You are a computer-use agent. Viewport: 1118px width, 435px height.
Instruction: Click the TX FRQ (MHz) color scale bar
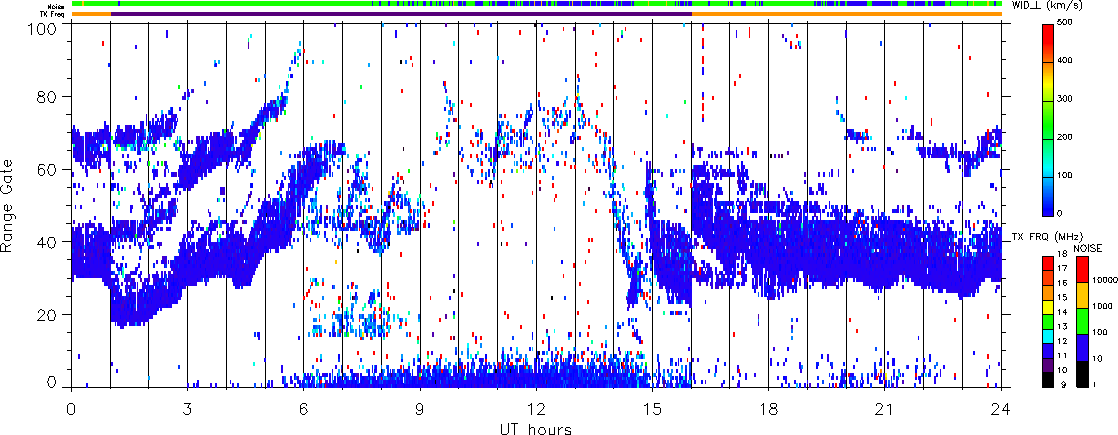pyautogui.click(x=1047, y=322)
